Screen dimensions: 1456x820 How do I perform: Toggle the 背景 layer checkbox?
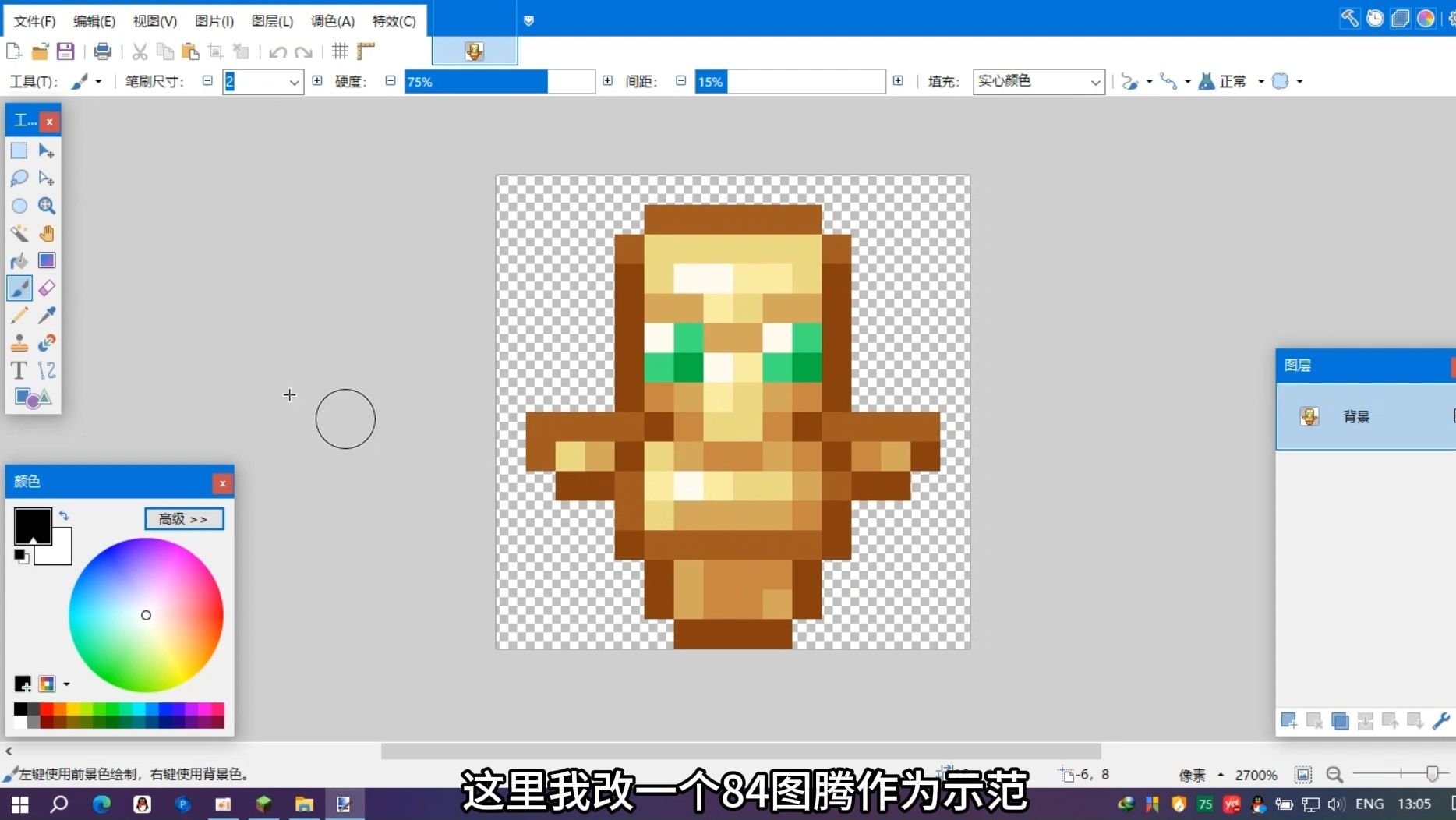pyautogui.click(x=1451, y=416)
